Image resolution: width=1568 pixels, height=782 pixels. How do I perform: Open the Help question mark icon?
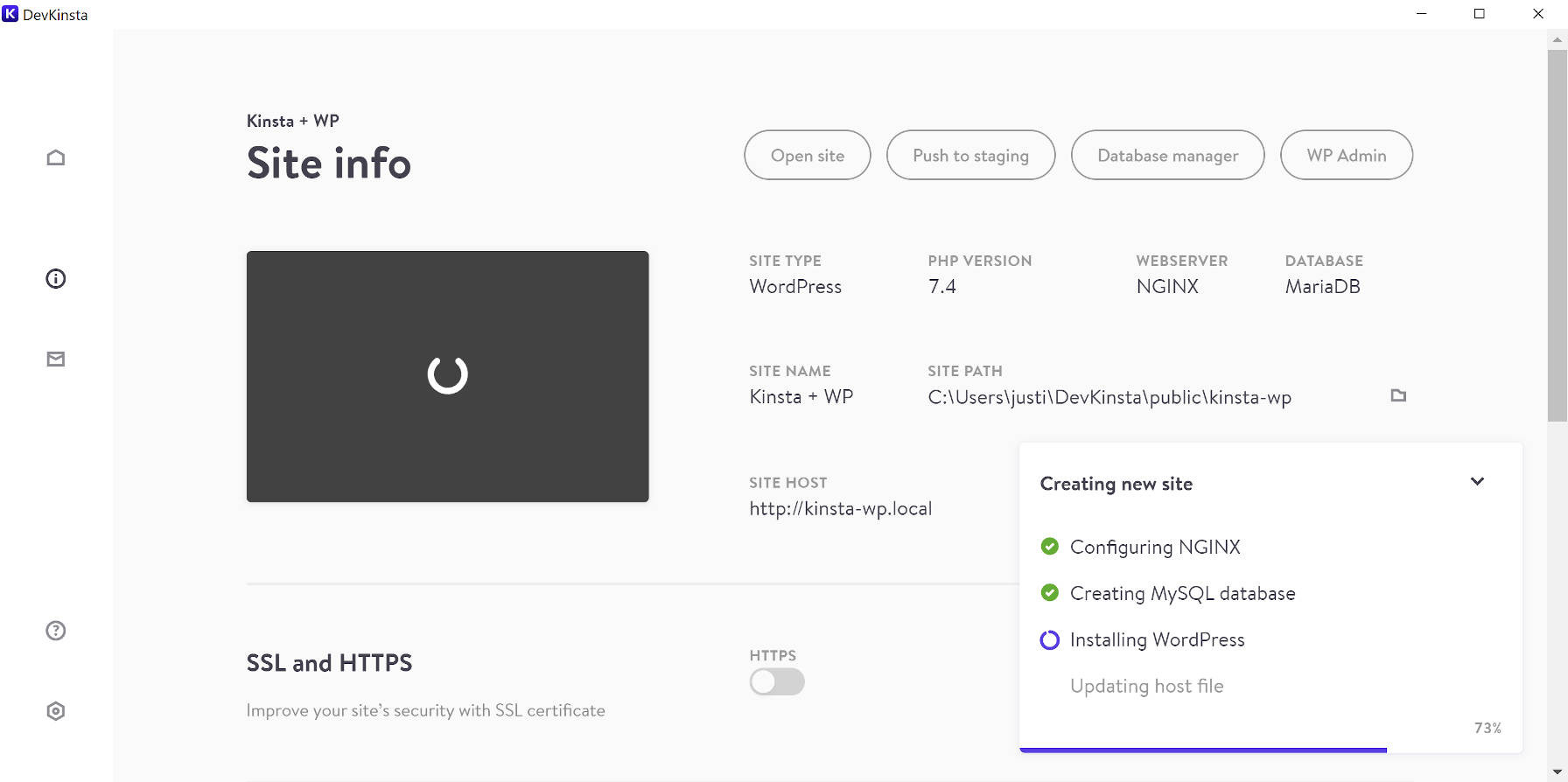tap(56, 631)
